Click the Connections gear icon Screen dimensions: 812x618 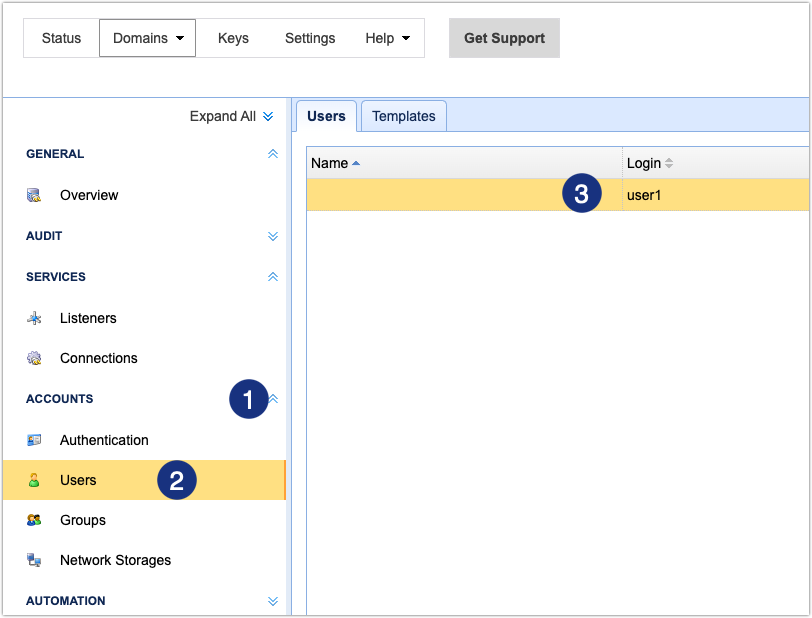point(34,358)
